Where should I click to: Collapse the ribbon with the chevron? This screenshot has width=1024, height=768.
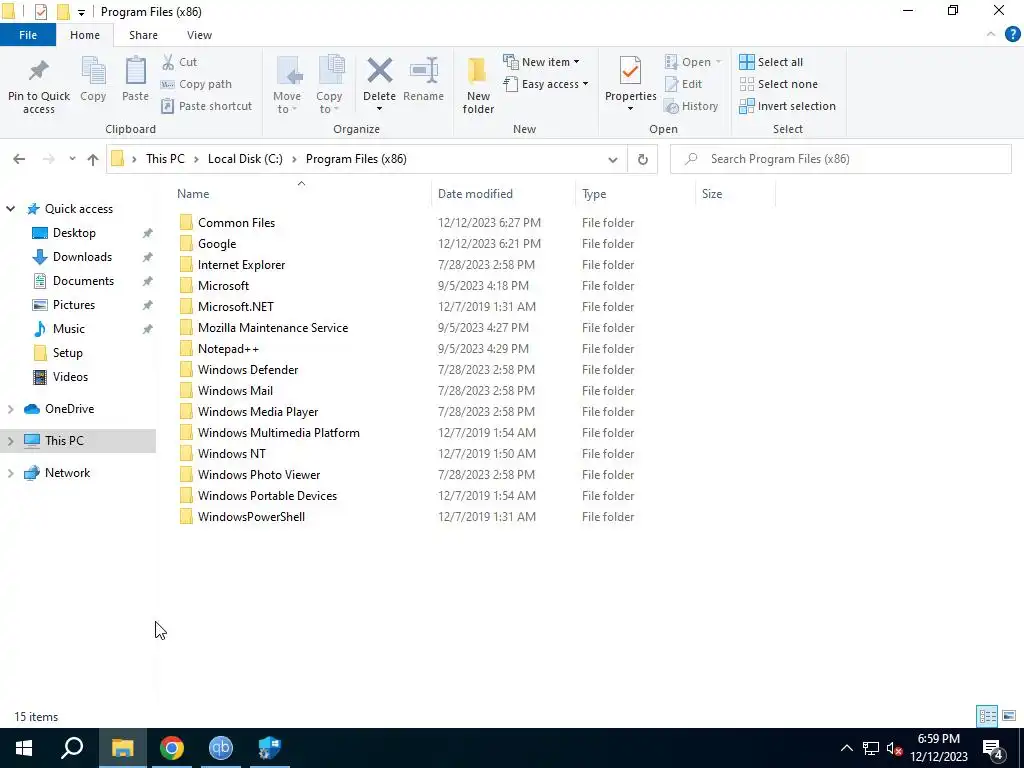(991, 35)
